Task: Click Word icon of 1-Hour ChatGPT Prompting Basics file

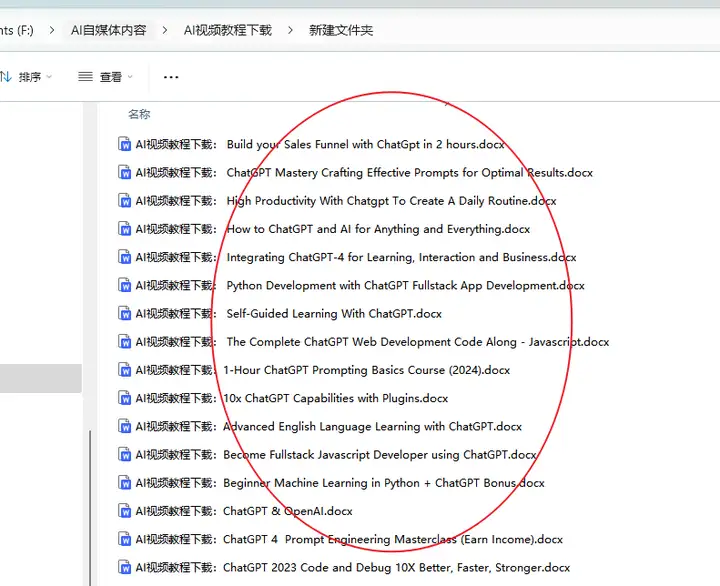Action: click(124, 370)
